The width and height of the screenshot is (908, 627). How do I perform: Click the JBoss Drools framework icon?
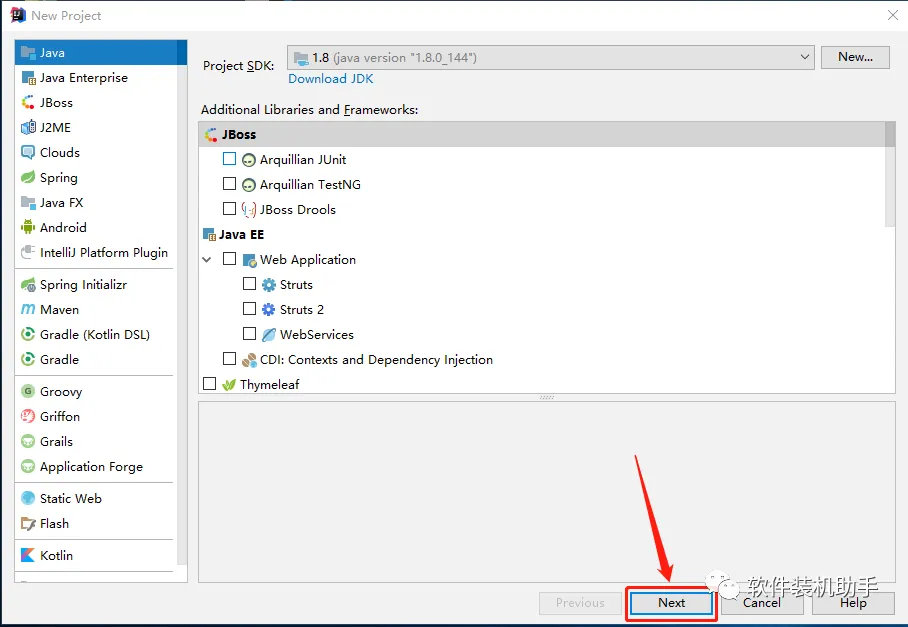coord(248,210)
